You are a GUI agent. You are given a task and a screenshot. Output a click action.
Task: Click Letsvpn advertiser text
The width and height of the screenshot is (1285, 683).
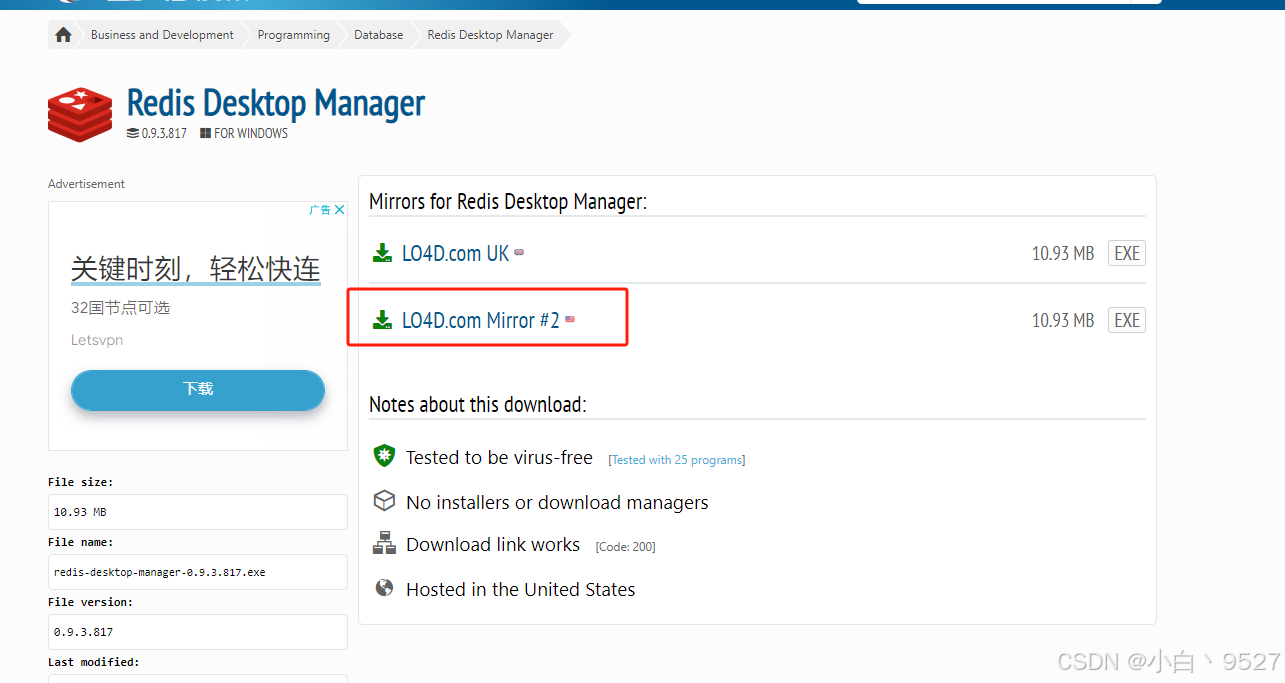[x=97, y=340]
